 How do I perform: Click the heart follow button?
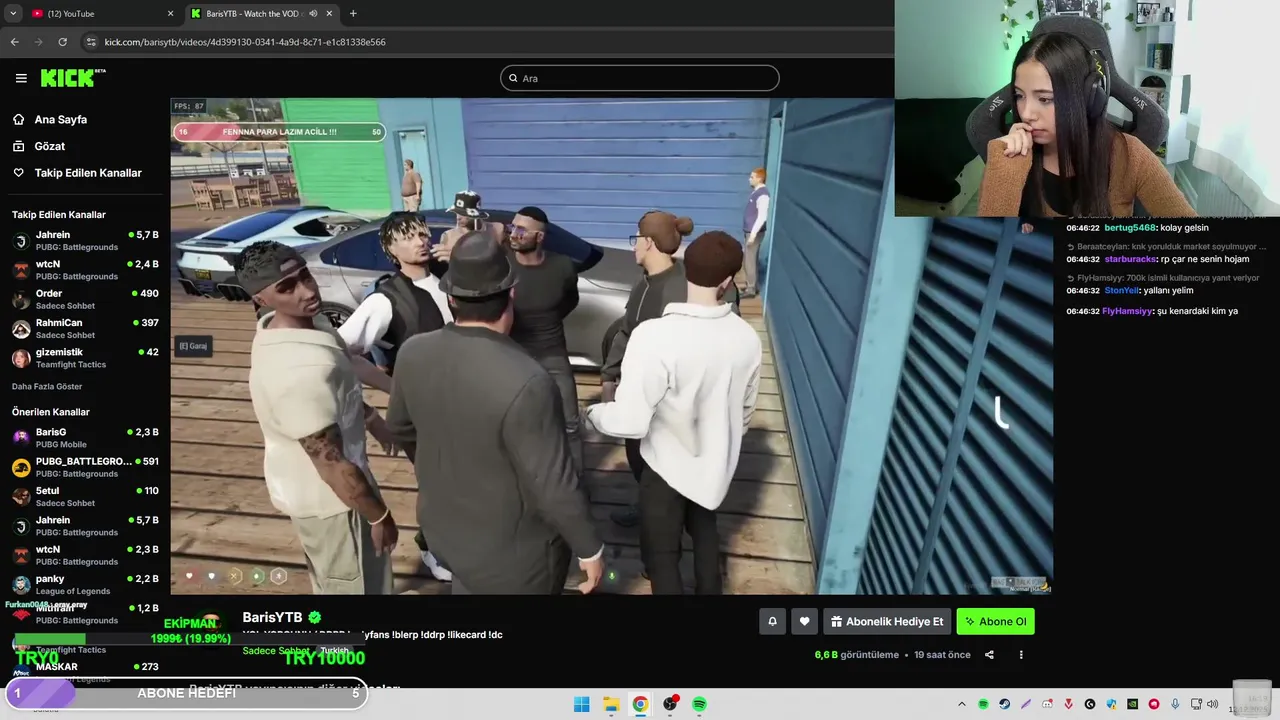coord(804,621)
